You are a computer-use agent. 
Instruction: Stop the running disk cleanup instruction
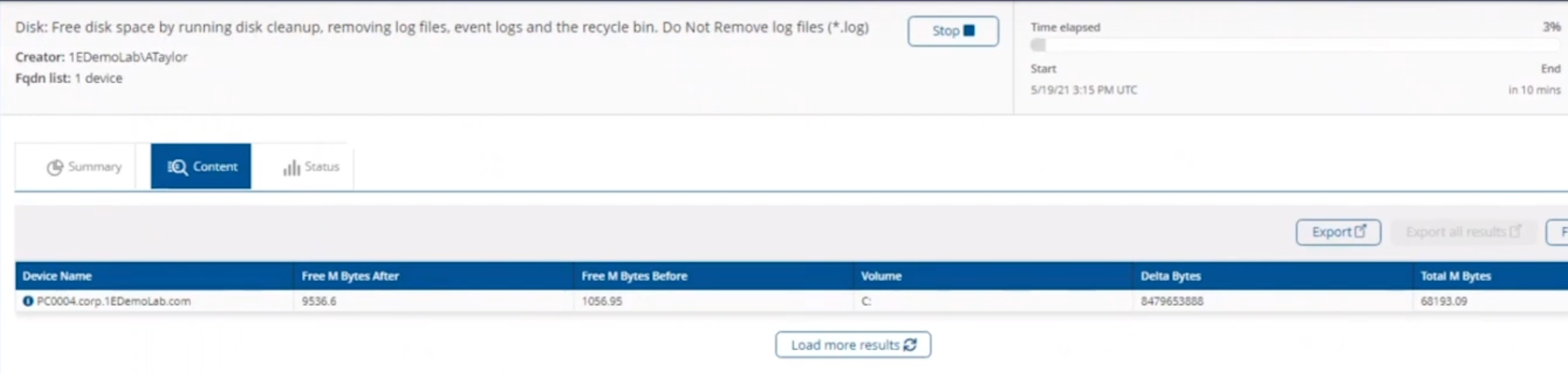coord(952,31)
